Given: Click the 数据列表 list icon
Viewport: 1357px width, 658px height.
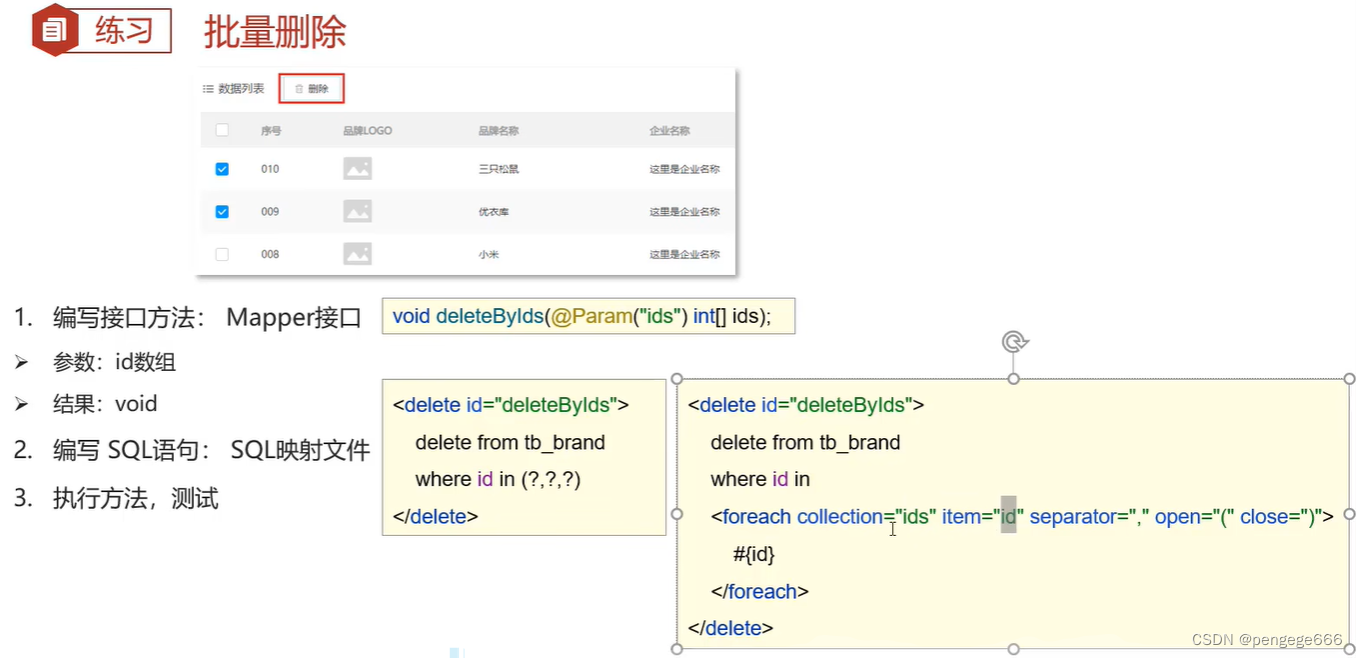Looking at the screenshot, I should point(208,89).
